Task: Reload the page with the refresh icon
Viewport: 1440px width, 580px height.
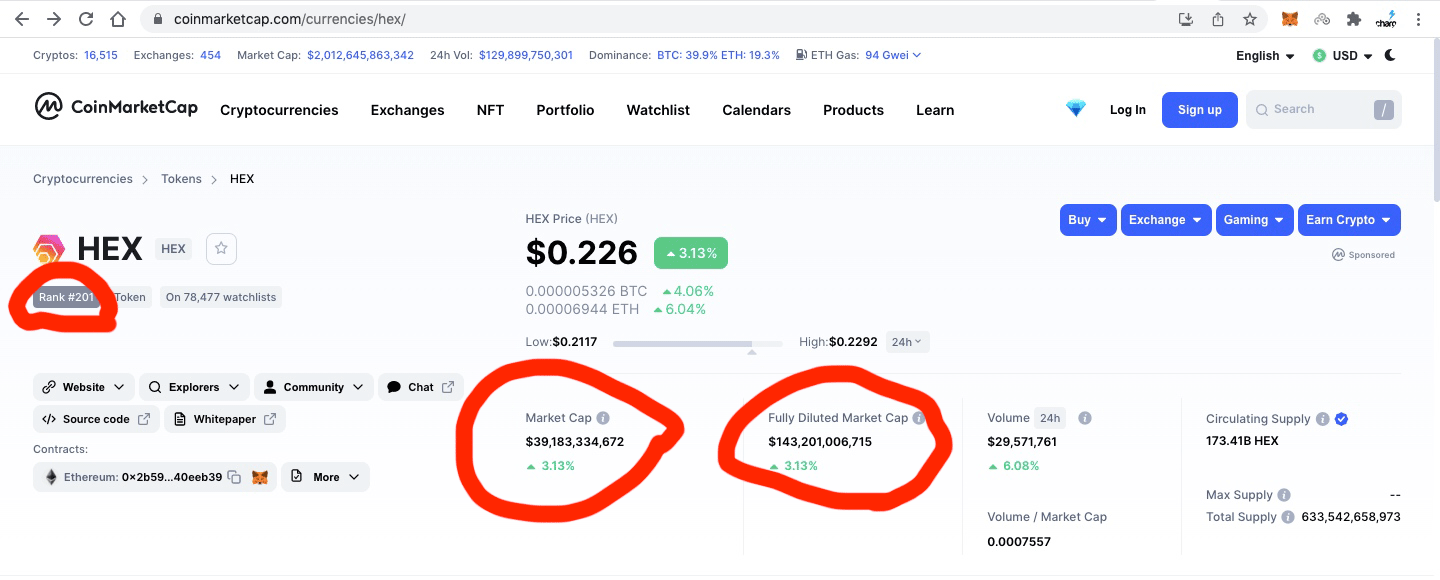Action: tap(86, 19)
